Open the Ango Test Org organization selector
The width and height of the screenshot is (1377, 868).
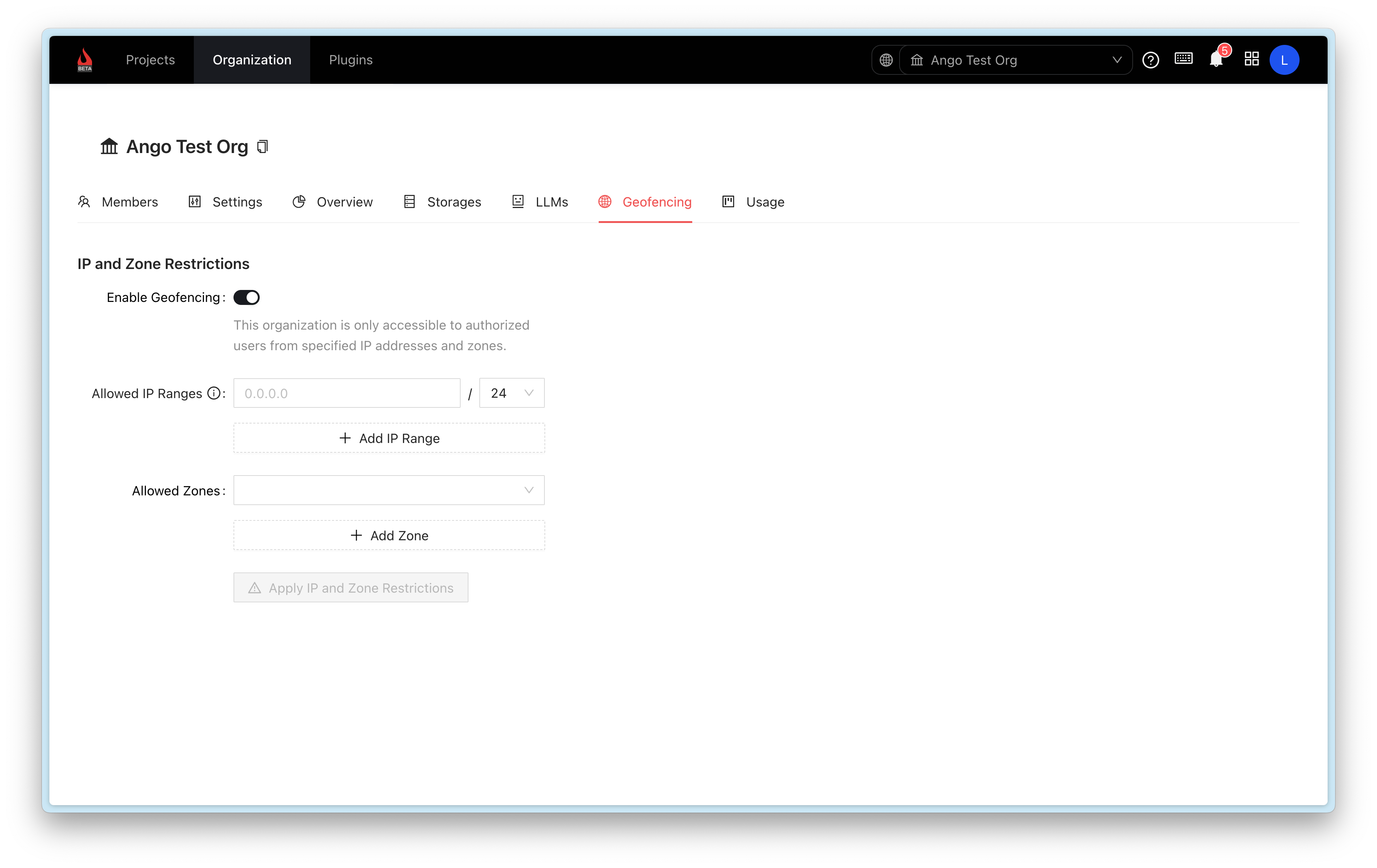coord(1015,60)
